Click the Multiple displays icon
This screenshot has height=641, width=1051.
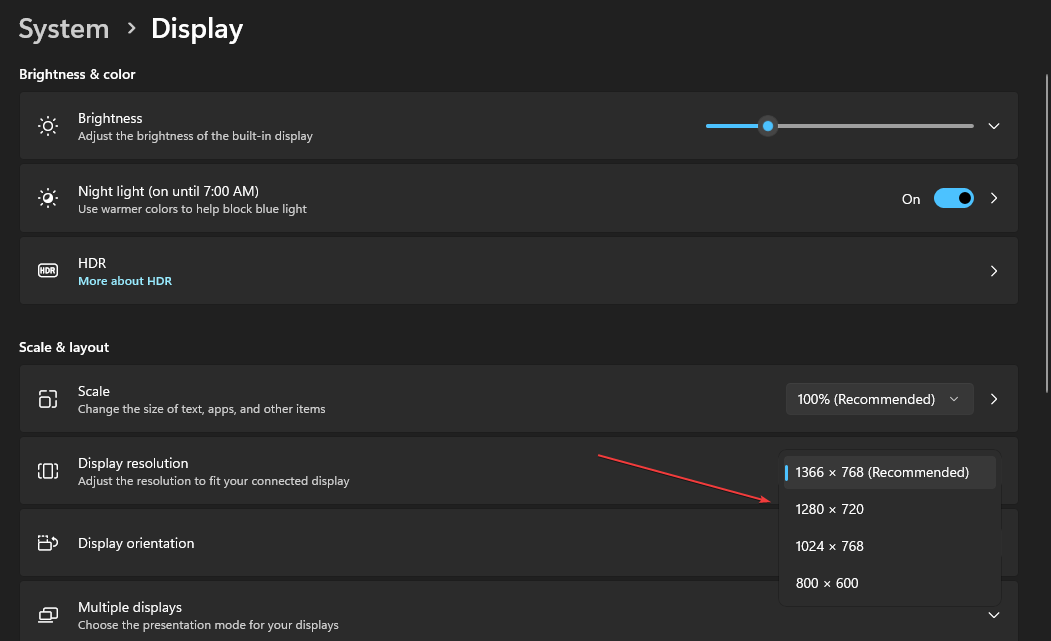47,613
